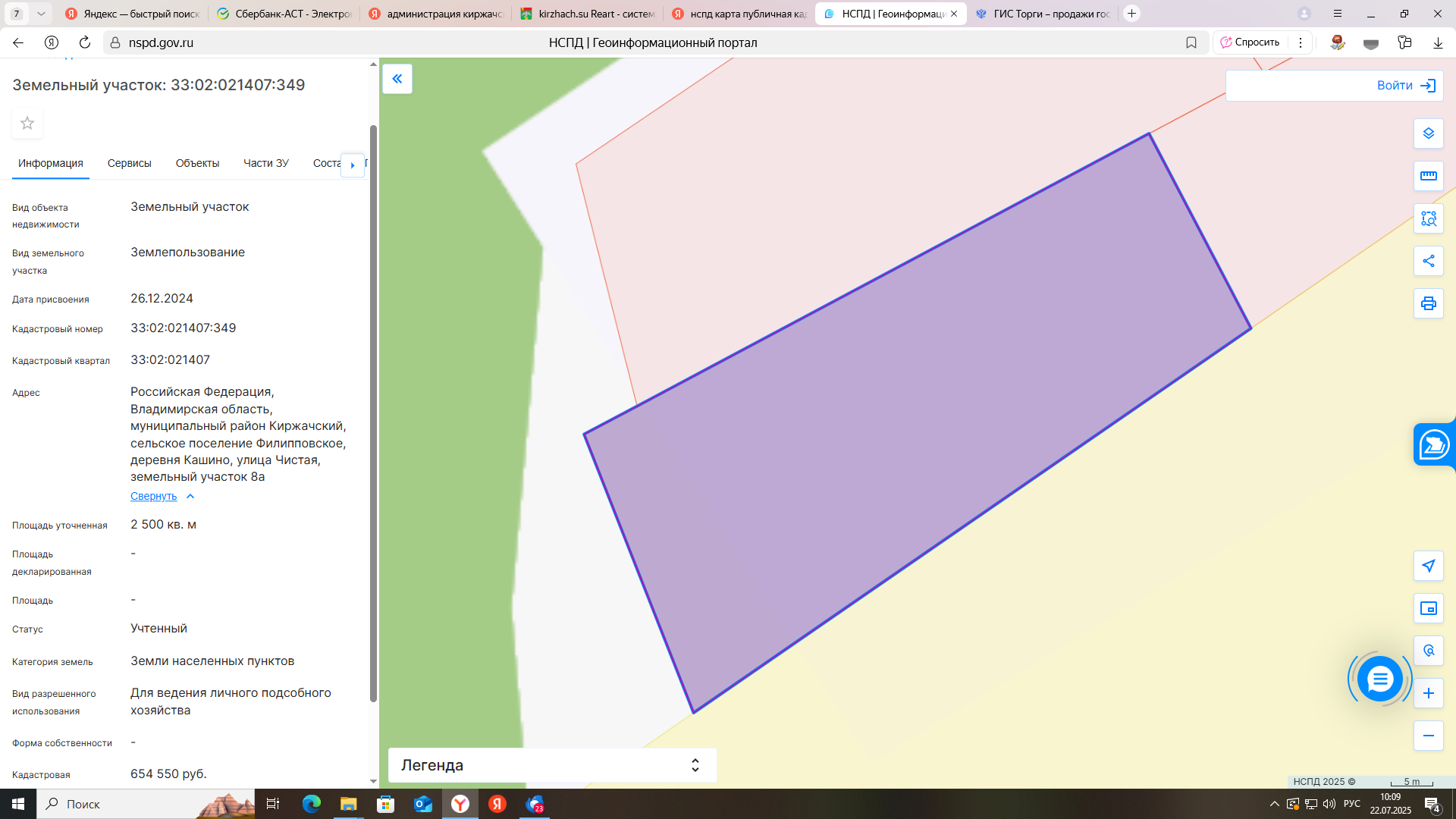Viewport: 1456px width, 819px height.
Task: Switch to the Сервисы tab
Action: 129,163
